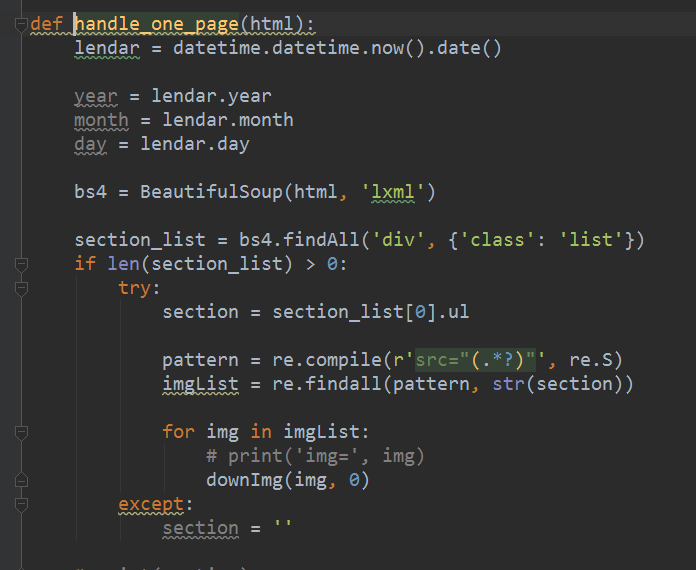Screen dimensions: 696x570
Task: Click 'section_list[0].ul' expression
Action: (x=370, y=312)
